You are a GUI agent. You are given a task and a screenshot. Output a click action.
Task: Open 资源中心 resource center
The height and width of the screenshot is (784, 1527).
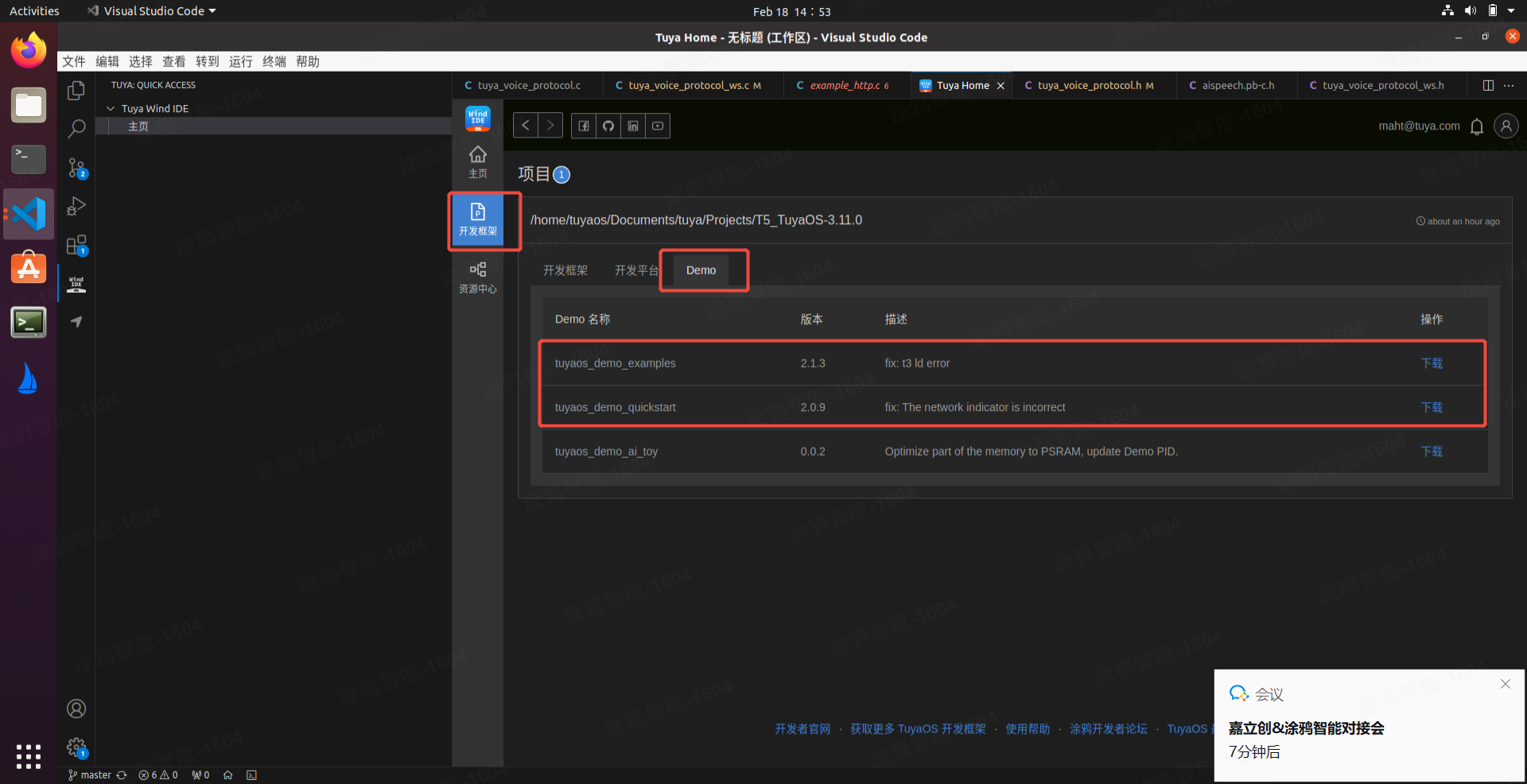pos(478,278)
